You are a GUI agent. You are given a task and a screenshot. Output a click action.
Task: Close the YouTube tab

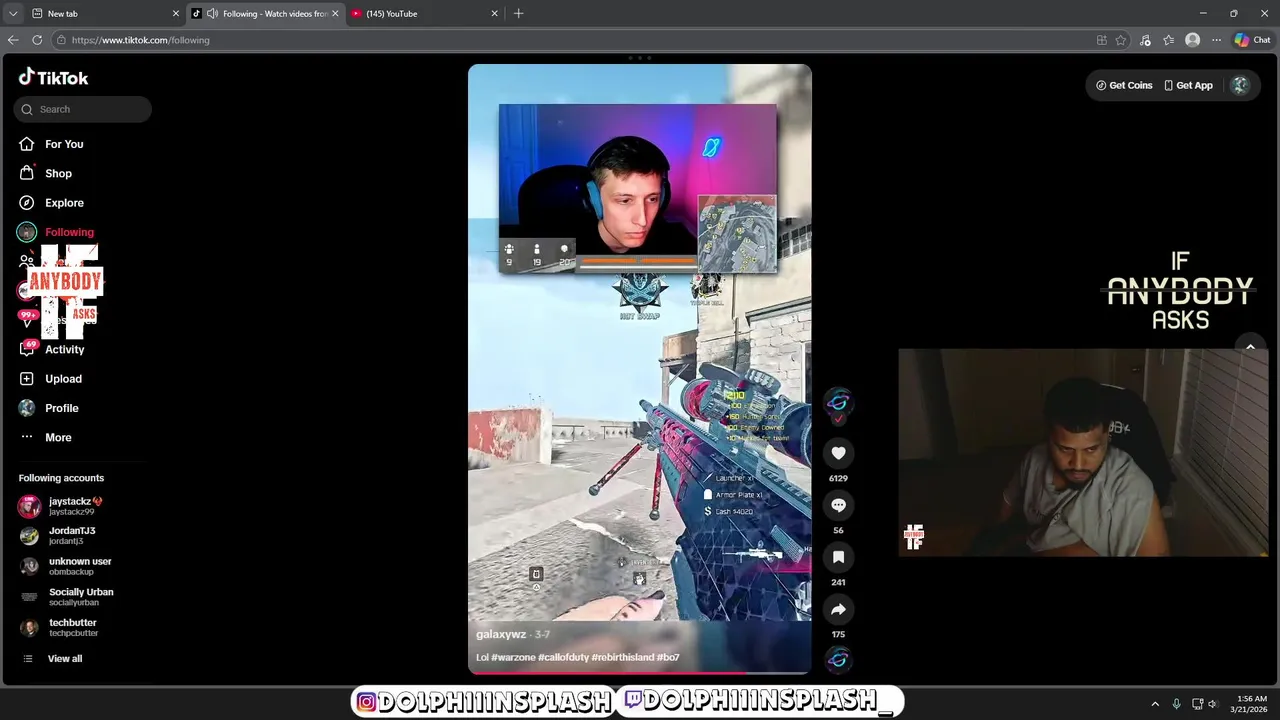click(494, 13)
